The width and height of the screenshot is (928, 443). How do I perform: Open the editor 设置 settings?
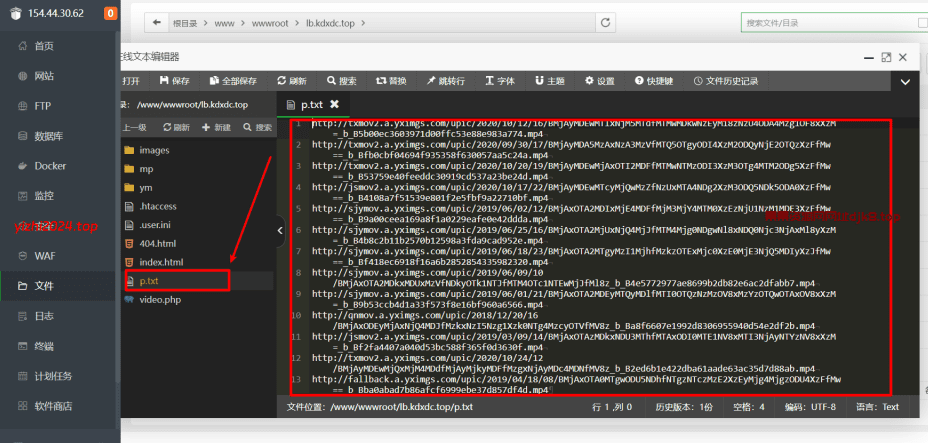pos(600,81)
